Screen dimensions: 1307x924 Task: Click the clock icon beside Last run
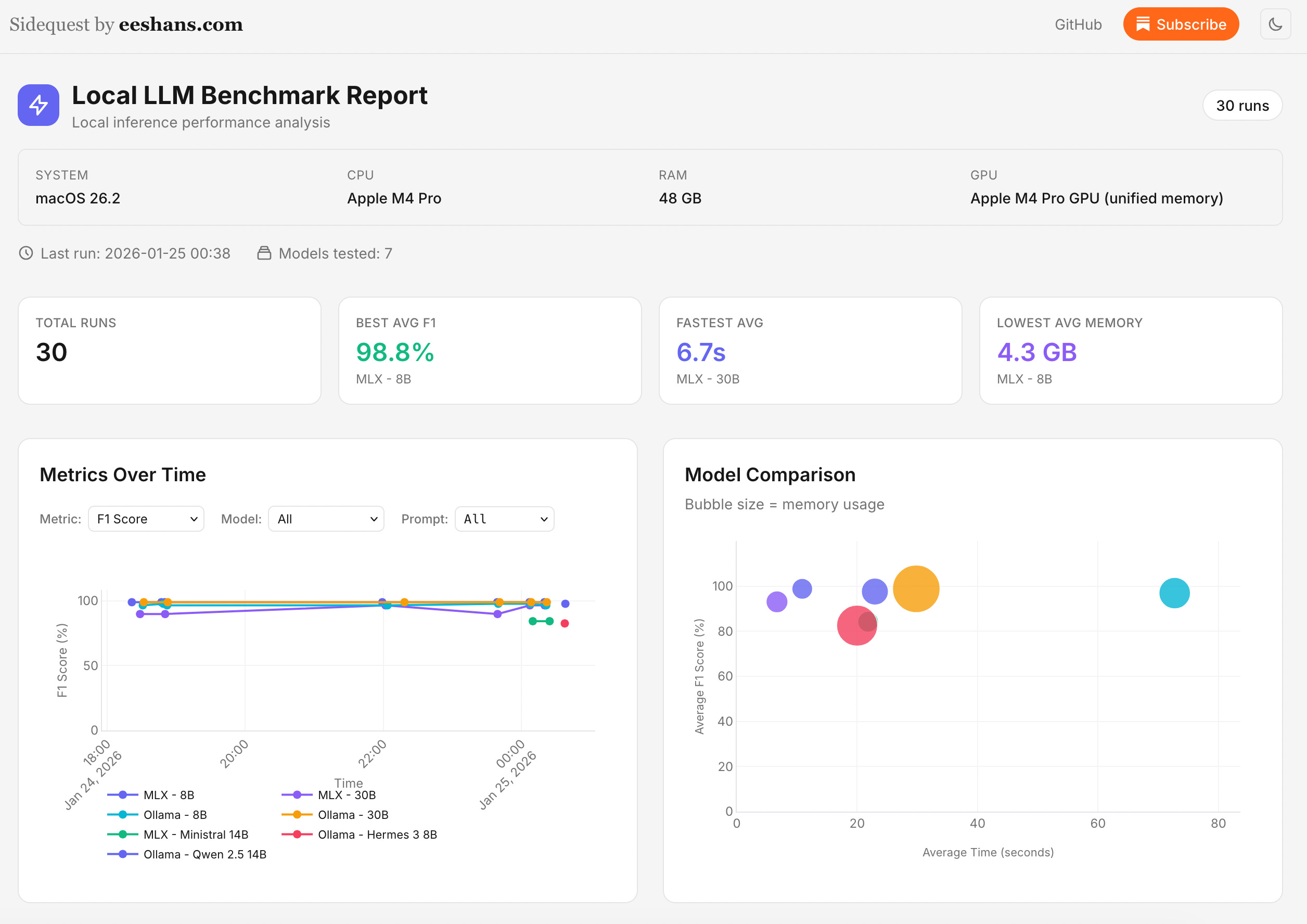26,253
